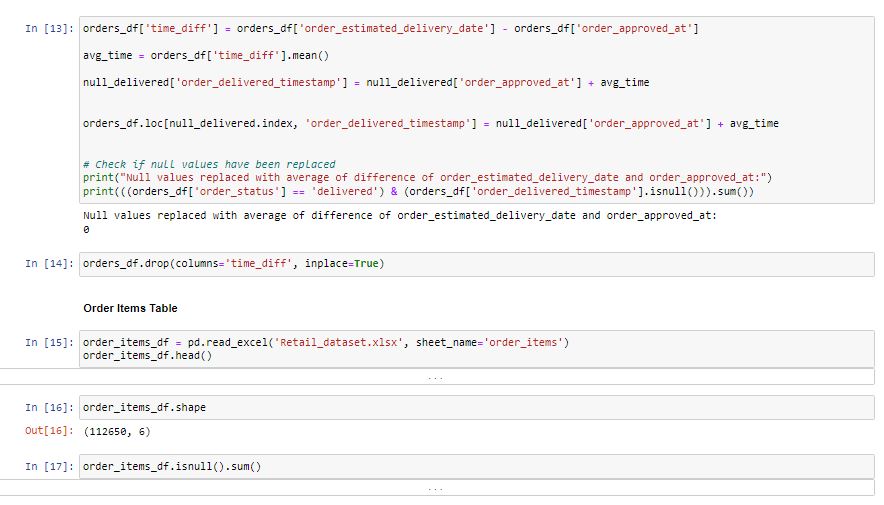This screenshot has height=505, width=884.
Task: Click the 'Null values replaced' output text
Action: [x=400, y=216]
